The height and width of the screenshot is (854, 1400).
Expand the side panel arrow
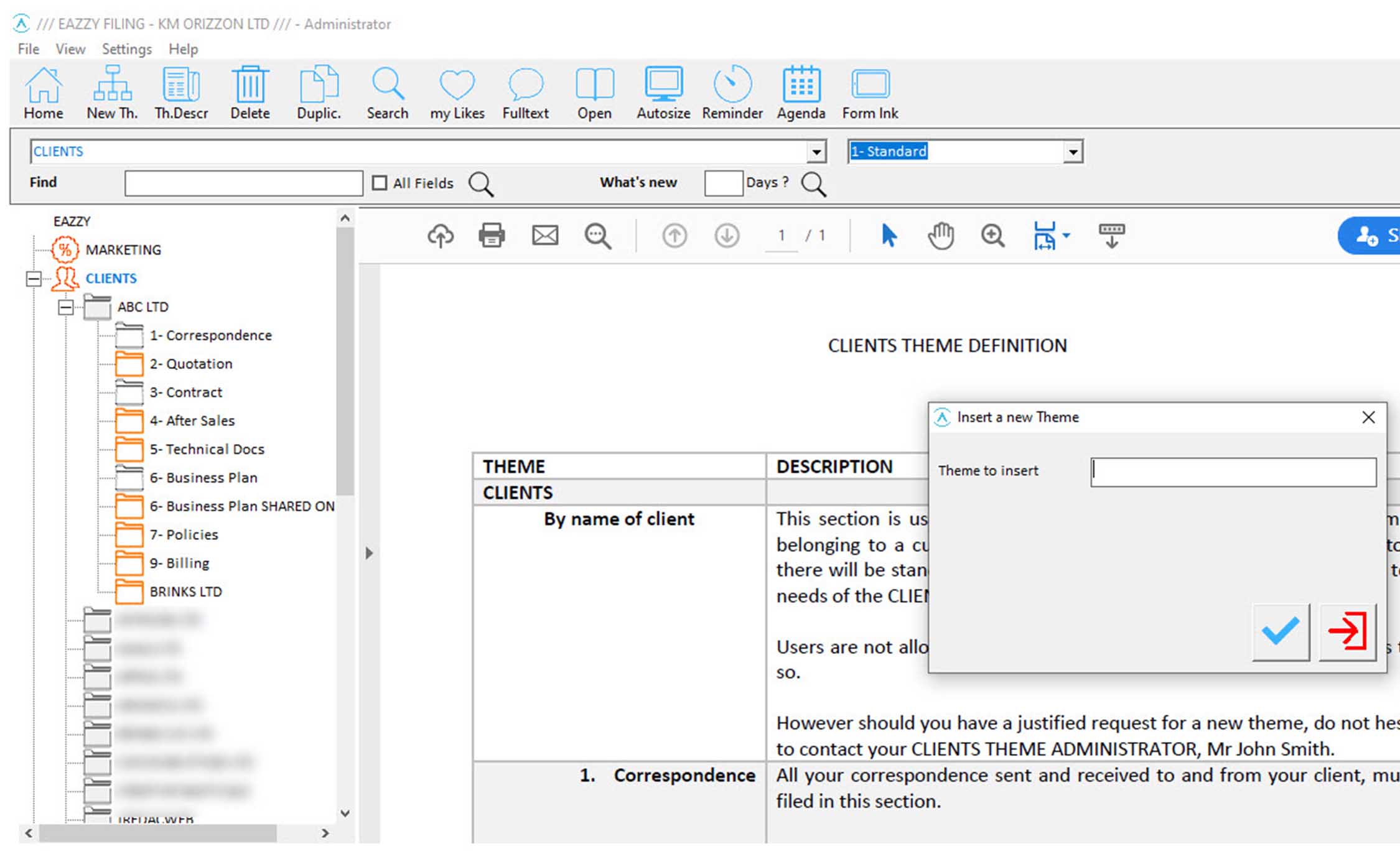pyautogui.click(x=369, y=553)
